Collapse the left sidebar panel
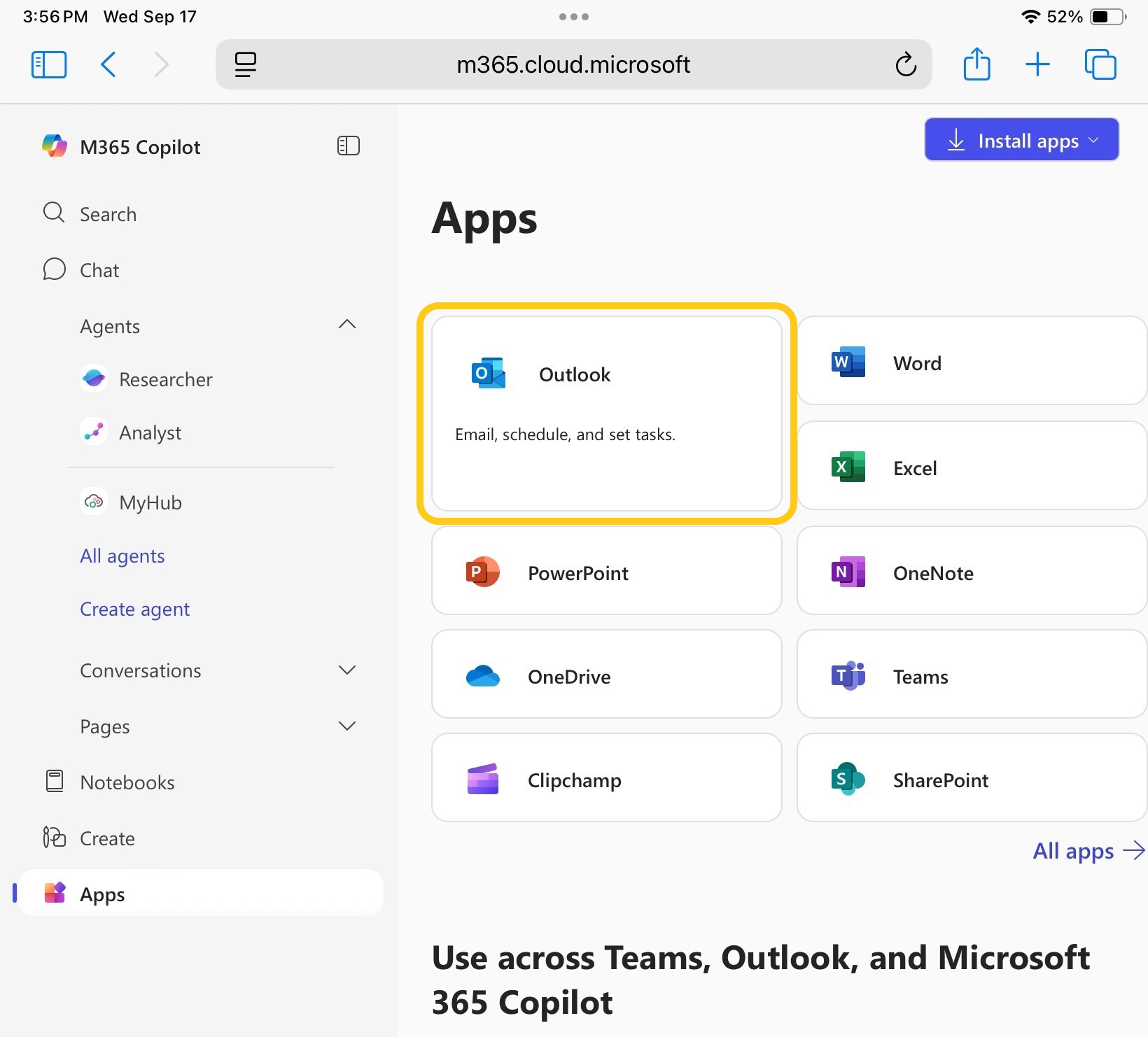The image size is (1148, 1037). [48, 64]
